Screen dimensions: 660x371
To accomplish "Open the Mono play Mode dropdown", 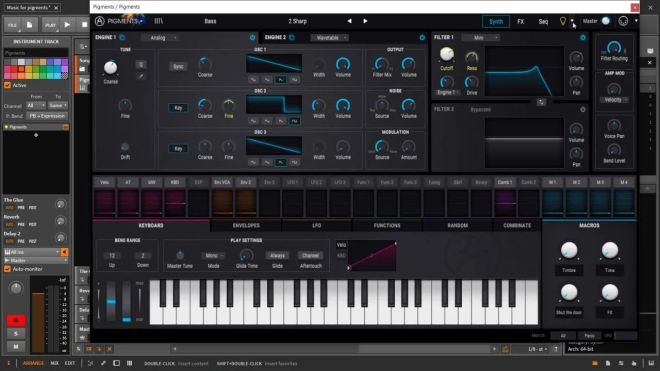I will pos(214,256).
